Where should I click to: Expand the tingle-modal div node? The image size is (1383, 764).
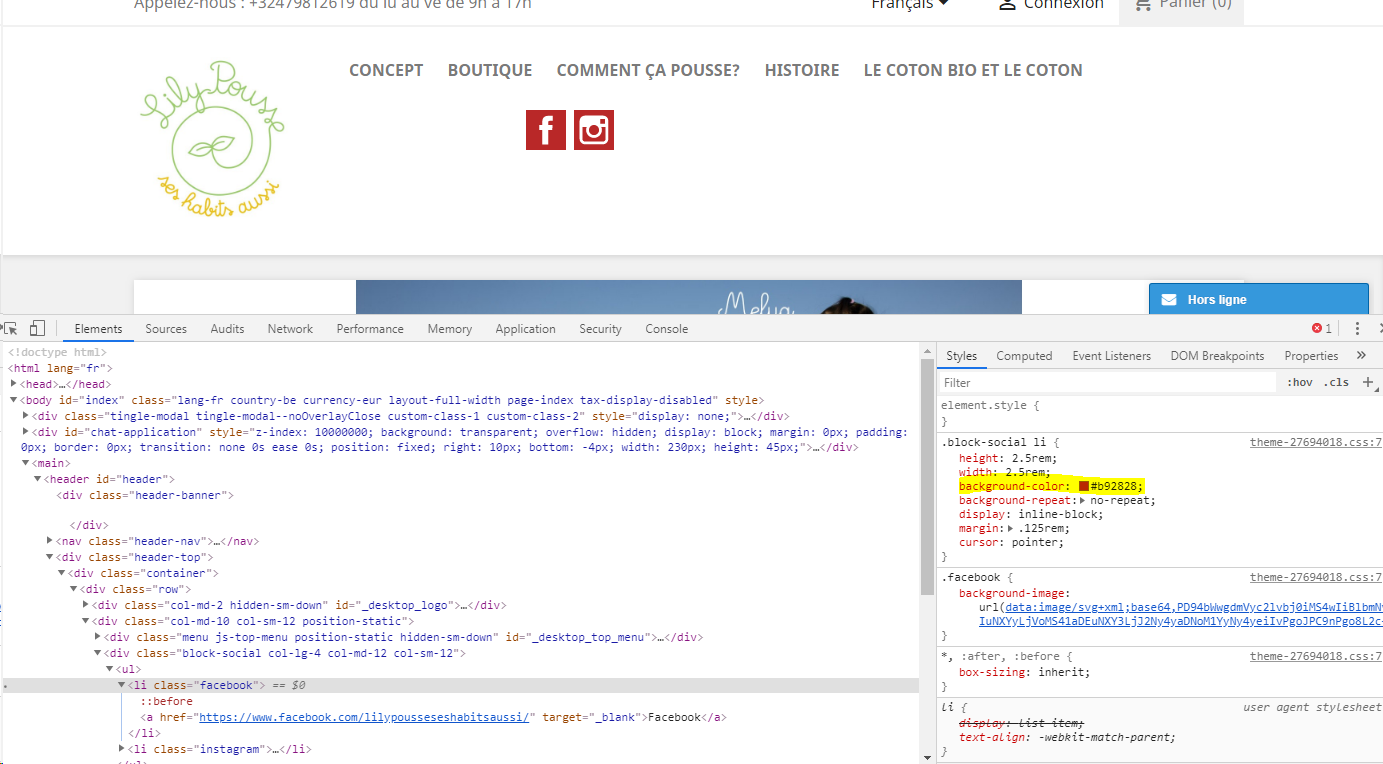[26, 416]
